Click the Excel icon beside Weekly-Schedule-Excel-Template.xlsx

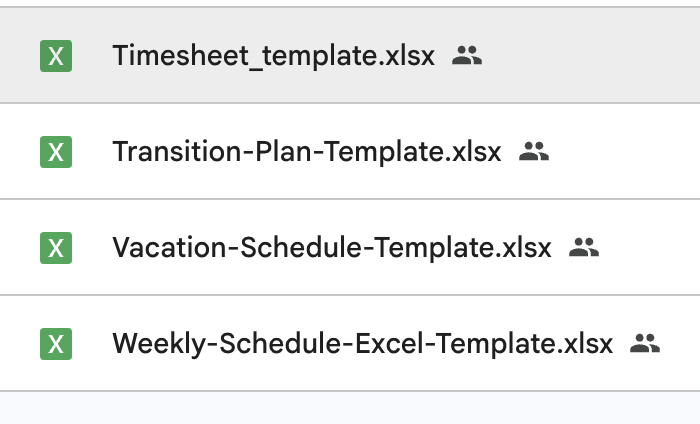pos(56,344)
